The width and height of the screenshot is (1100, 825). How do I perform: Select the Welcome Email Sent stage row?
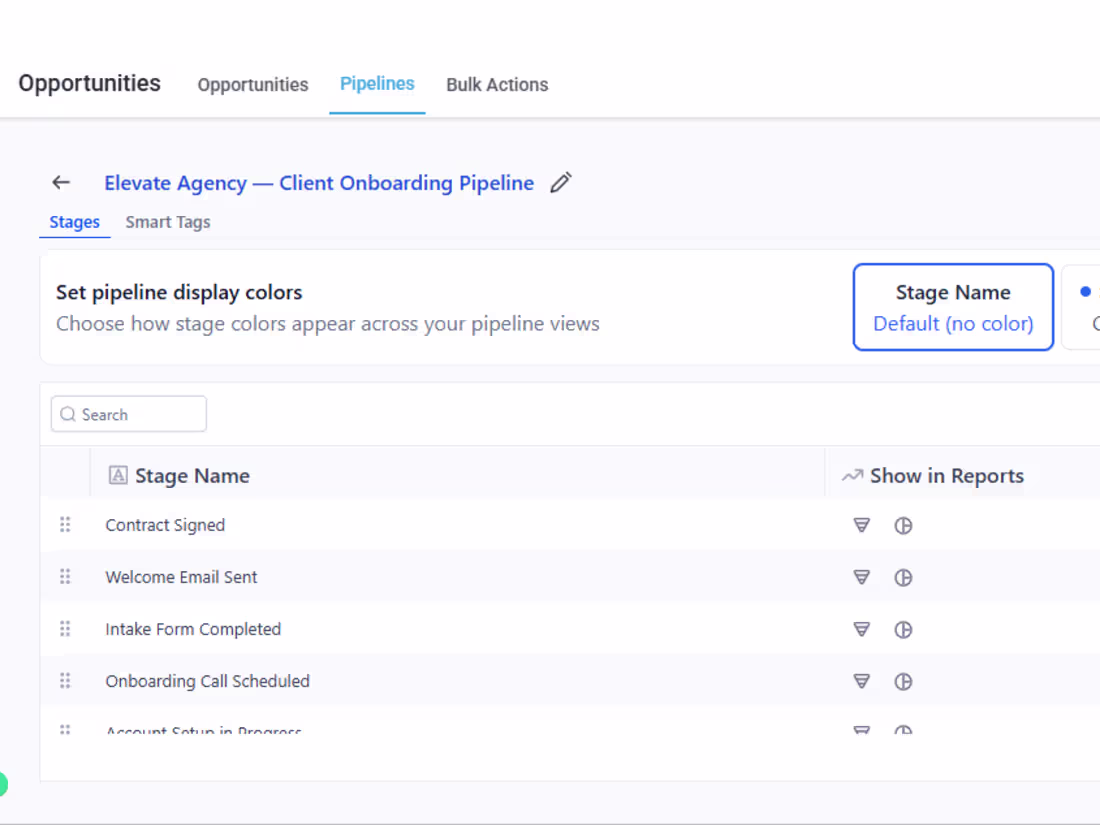click(570, 577)
